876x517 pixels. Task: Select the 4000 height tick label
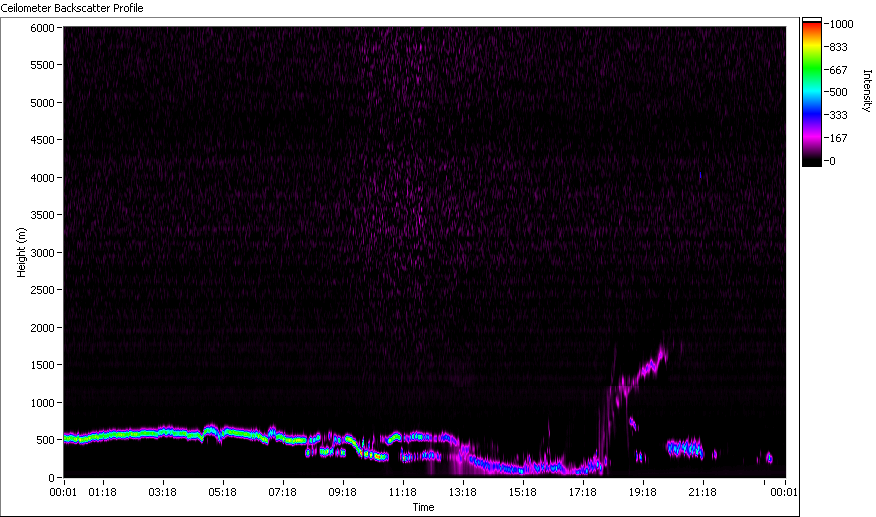pos(42,178)
